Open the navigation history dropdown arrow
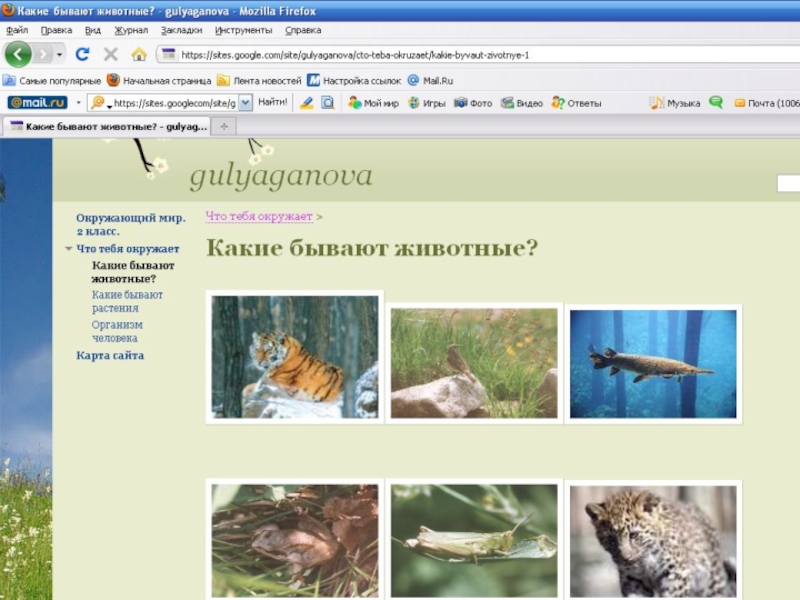Viewport: 800px width, 600px height. [x=60, y=54]
